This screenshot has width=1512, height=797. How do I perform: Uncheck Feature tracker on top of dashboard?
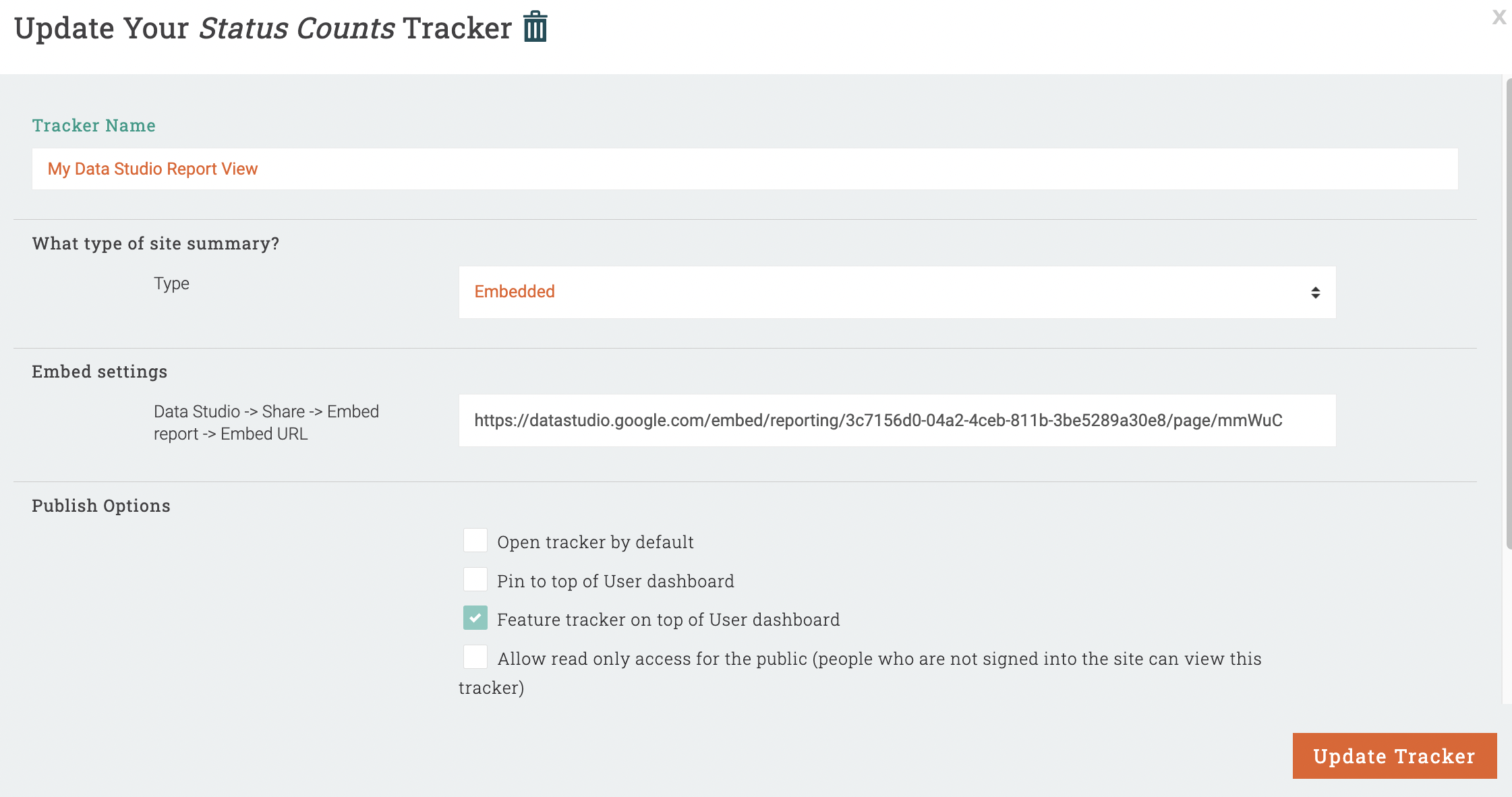(475, 618)
